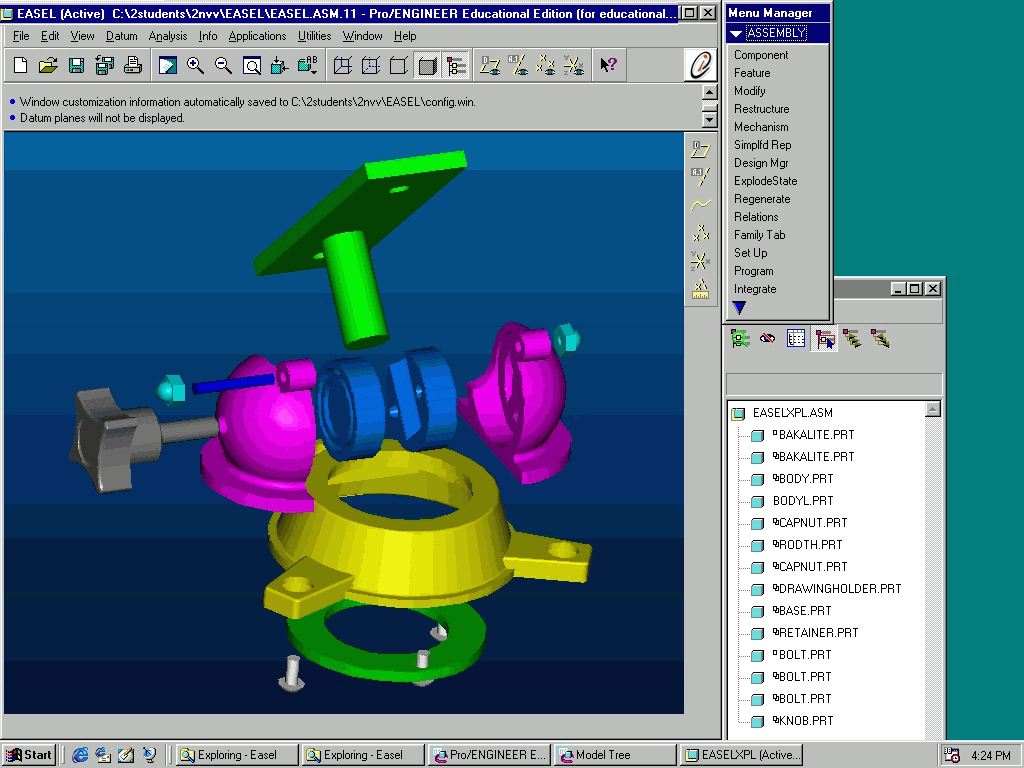This screenshot has width=1024, height=768.
Task: Choose Feature in the Menu Manager
Action: tap(752, 73)
